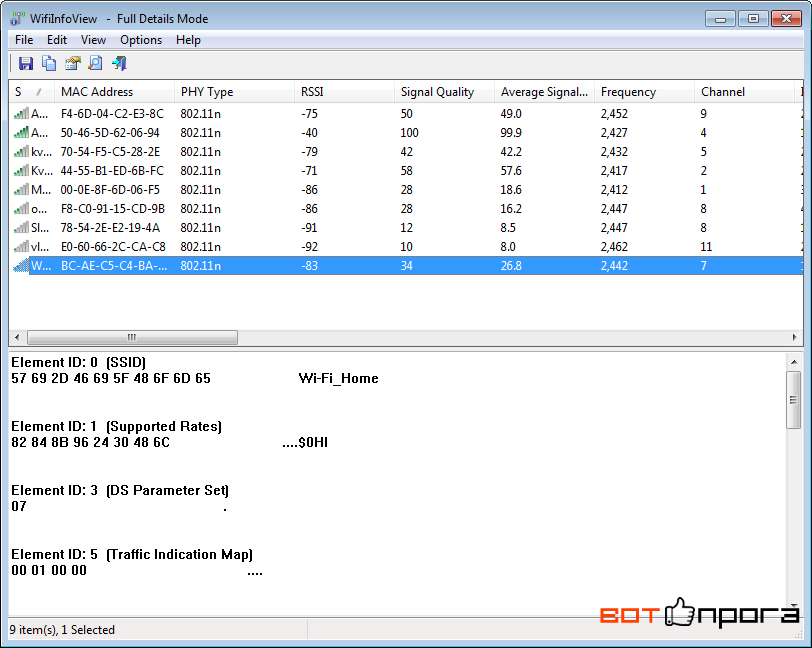Click the Channel value 11

(x=706, y=247)
